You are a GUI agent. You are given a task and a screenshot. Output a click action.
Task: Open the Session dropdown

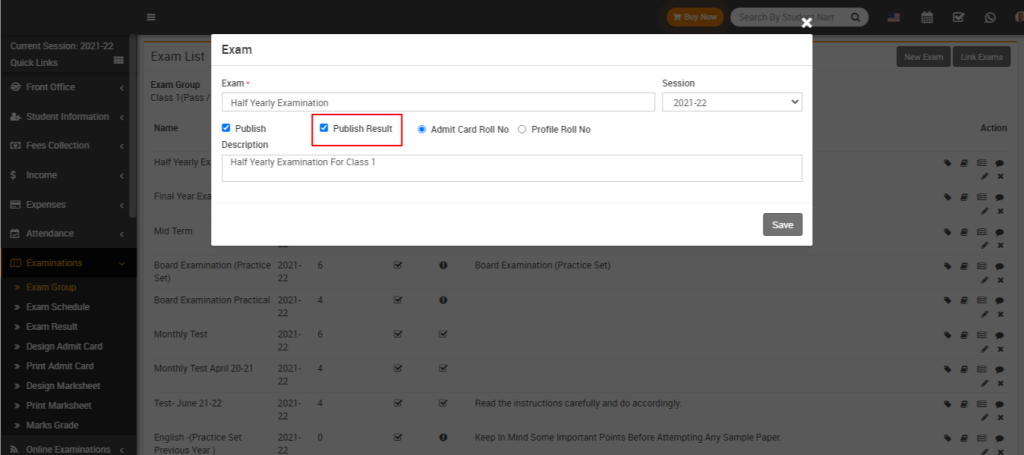click(x=731, y=102)
